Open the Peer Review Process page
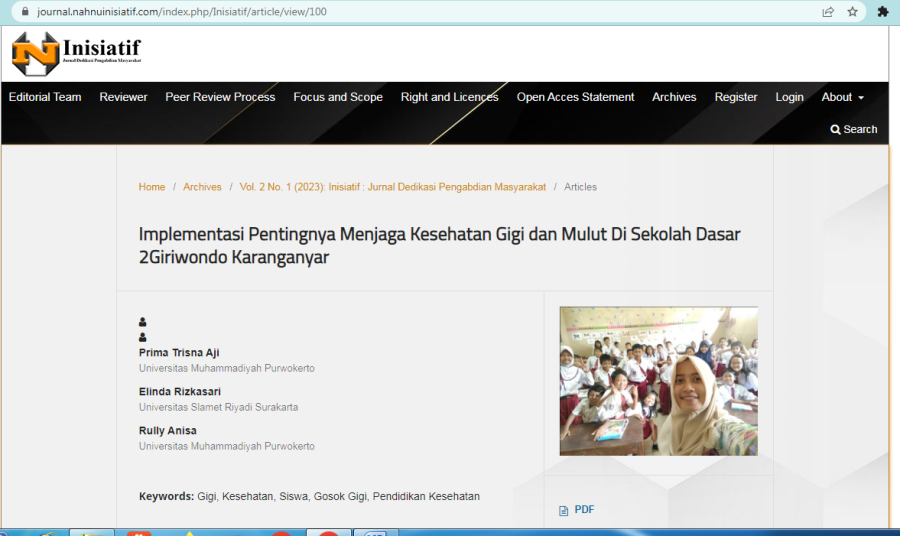The width and height of the screenshot is (900, 536). [x=220, y=97]
